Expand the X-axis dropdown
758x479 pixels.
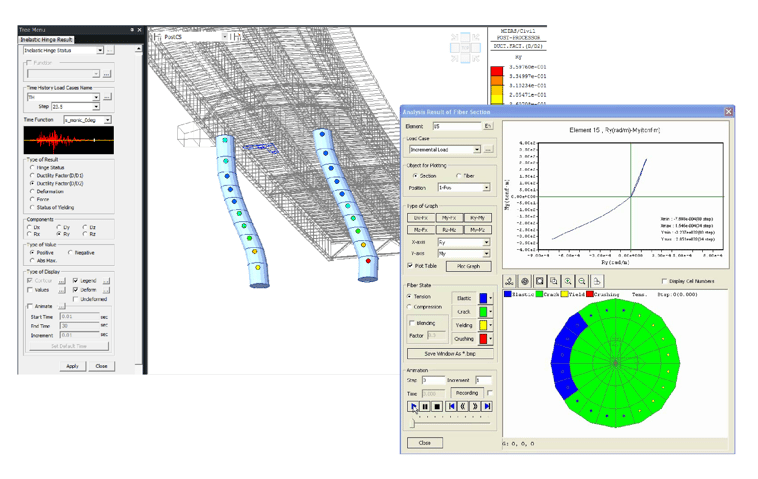487,242
